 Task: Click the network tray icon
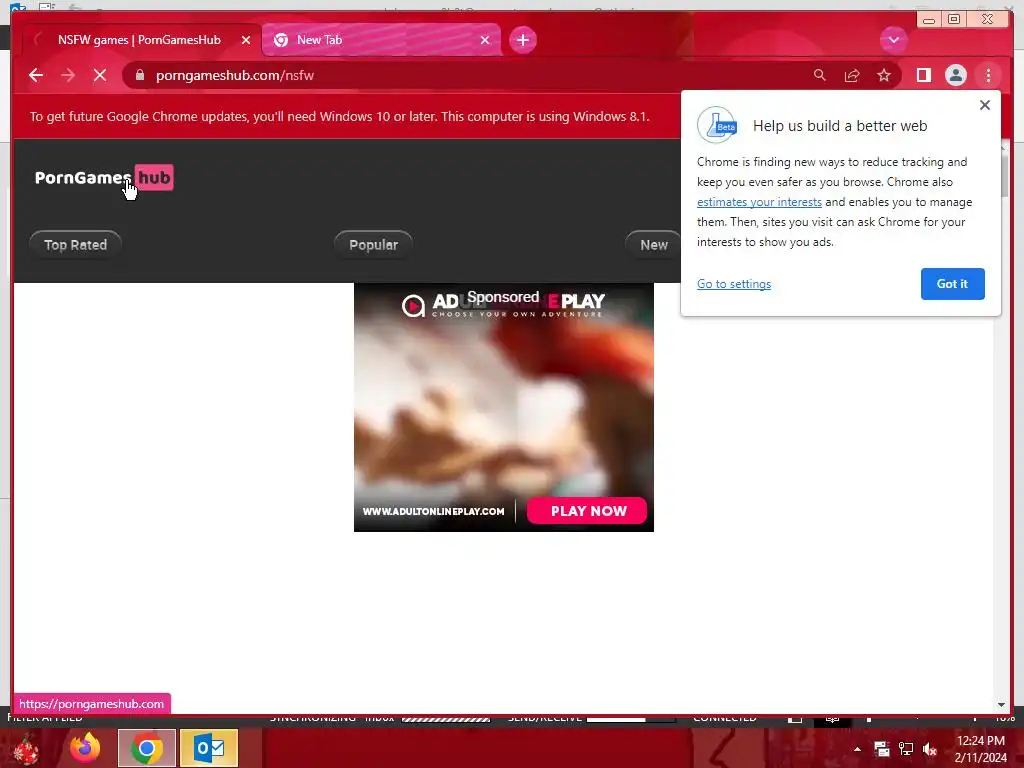(x=906, y=749)
